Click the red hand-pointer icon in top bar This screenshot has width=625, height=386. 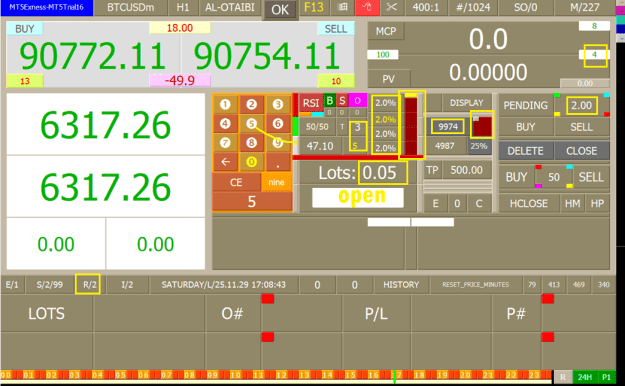coord(368,7)
